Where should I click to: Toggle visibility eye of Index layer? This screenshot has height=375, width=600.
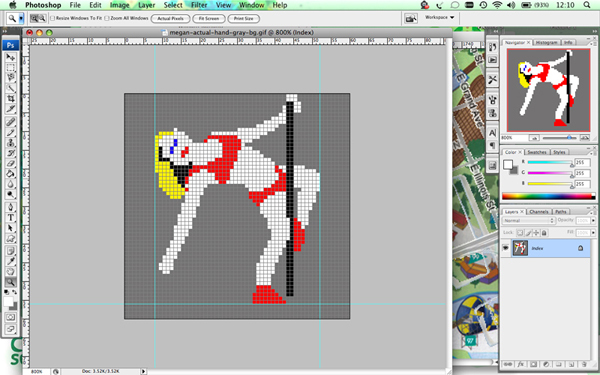pyautogui.click(x=505, y=248)
